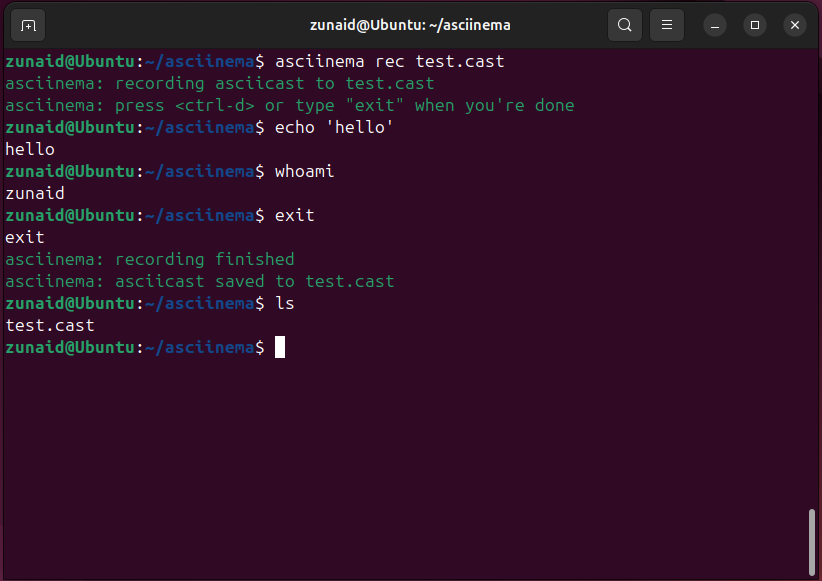Screen dimensions: 822x581
Task: Click the test.cast filename in the ls output
Action: (49, 325)
